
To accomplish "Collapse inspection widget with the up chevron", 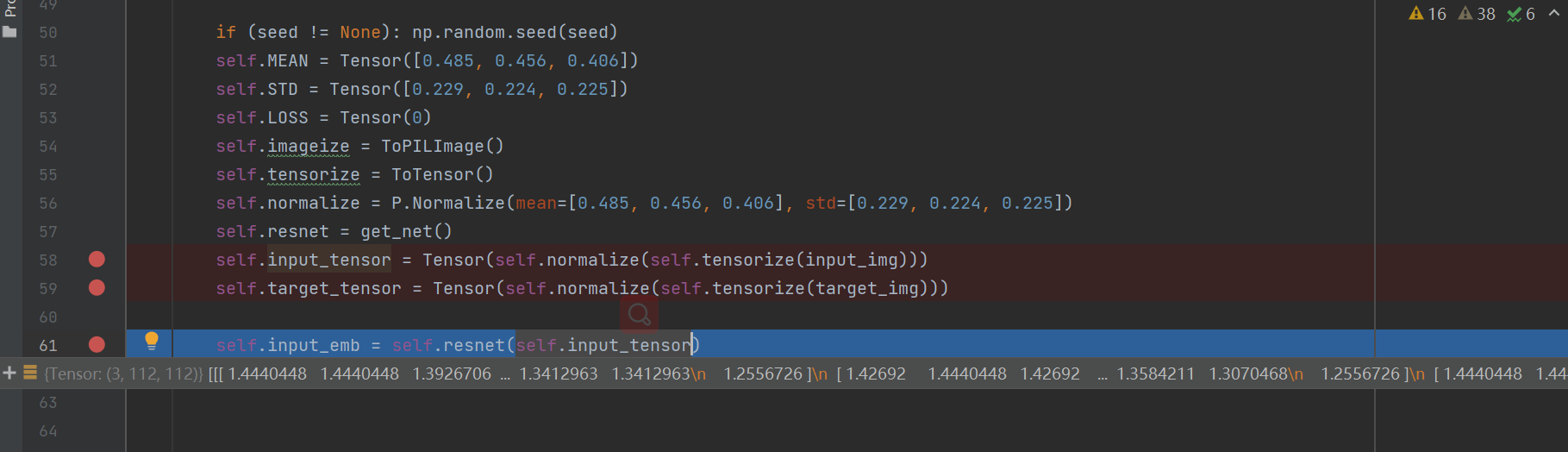I will (1554, 14).
